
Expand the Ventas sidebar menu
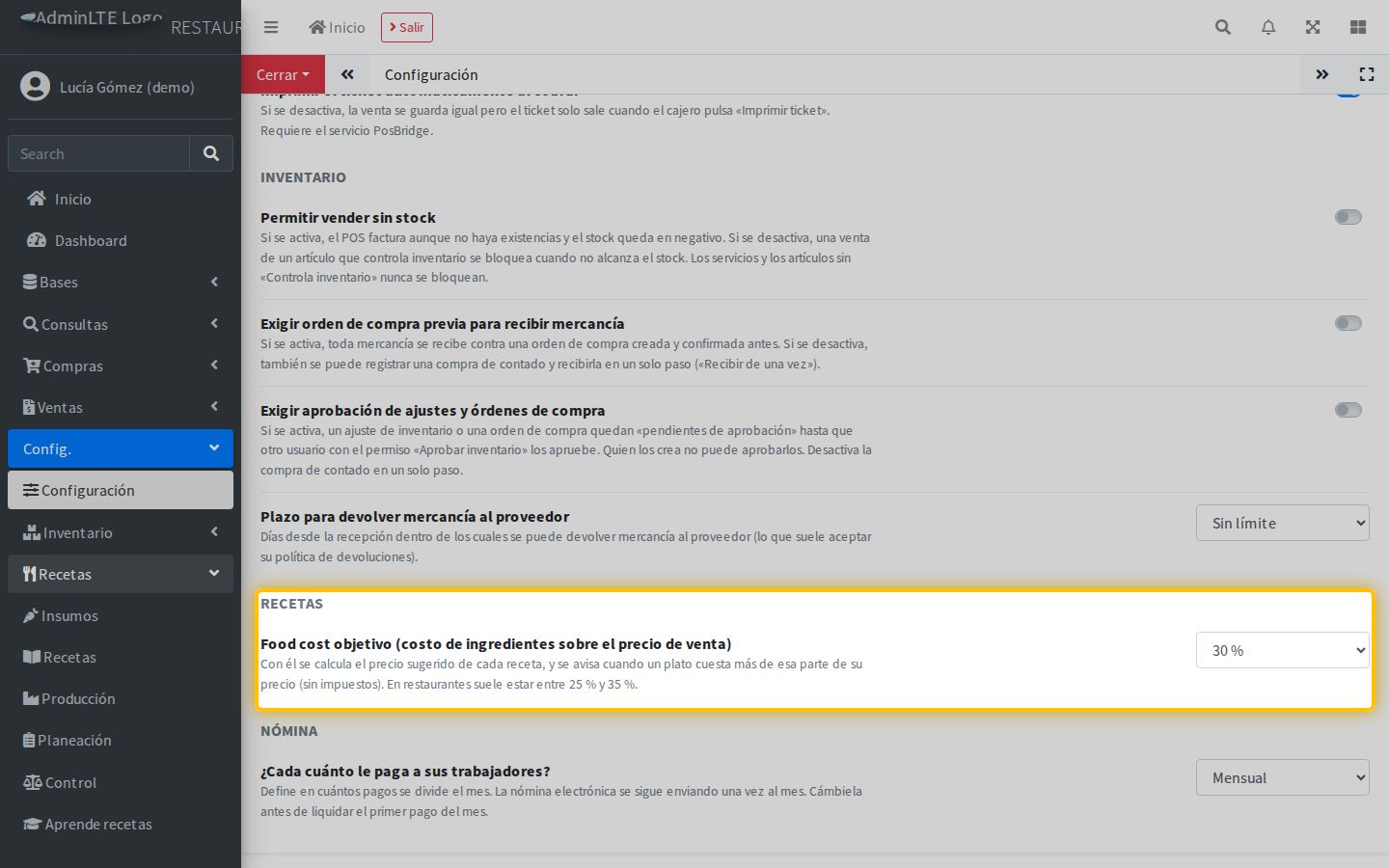point(121,407)
